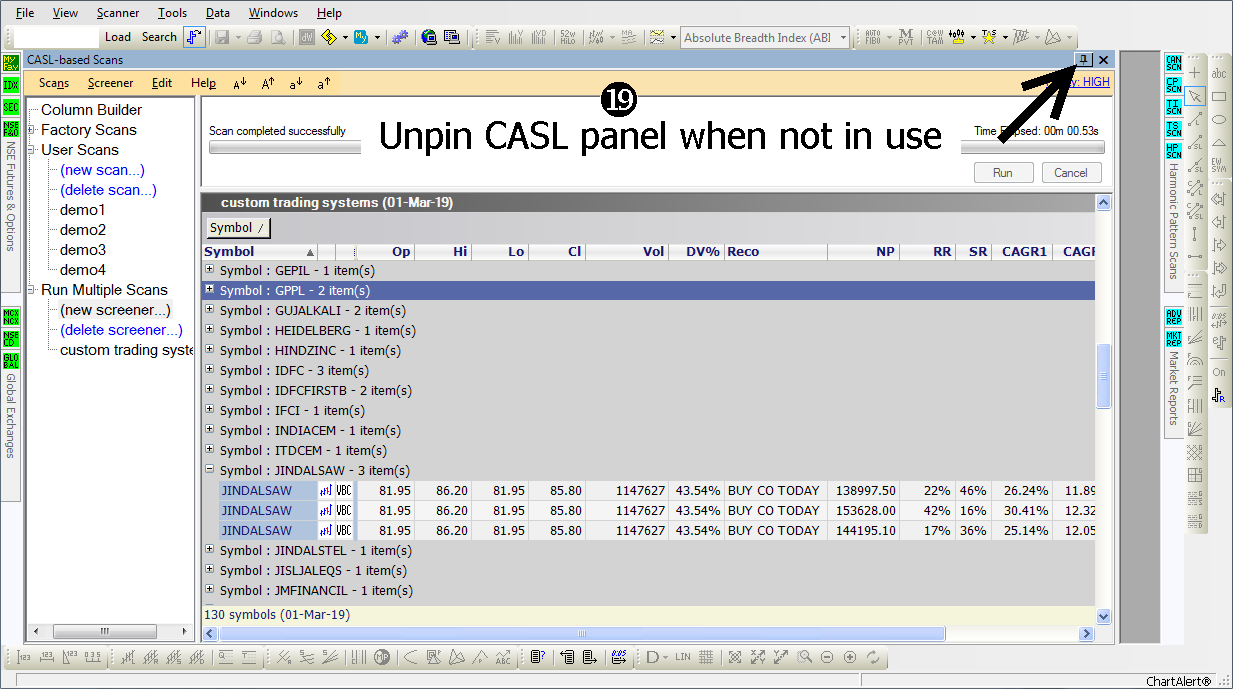
Task: Sort by the Vol column header
Action: point(627,252)
